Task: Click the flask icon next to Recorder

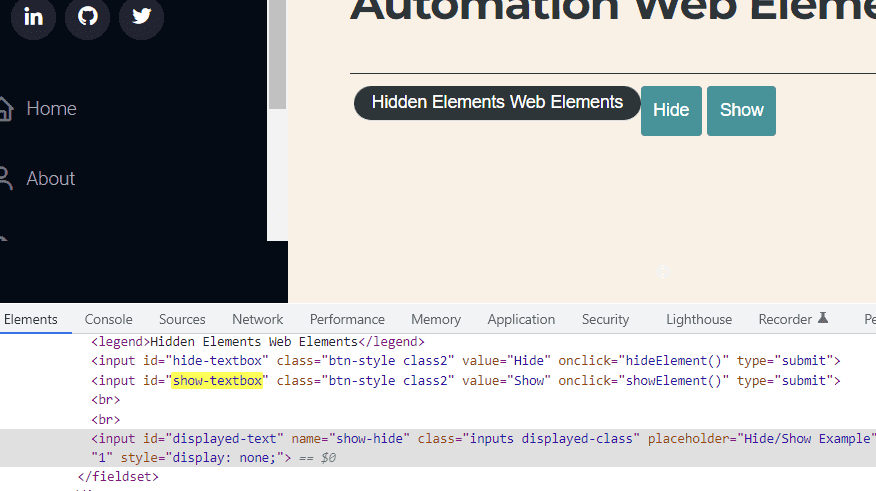Action: pos(823,319)
